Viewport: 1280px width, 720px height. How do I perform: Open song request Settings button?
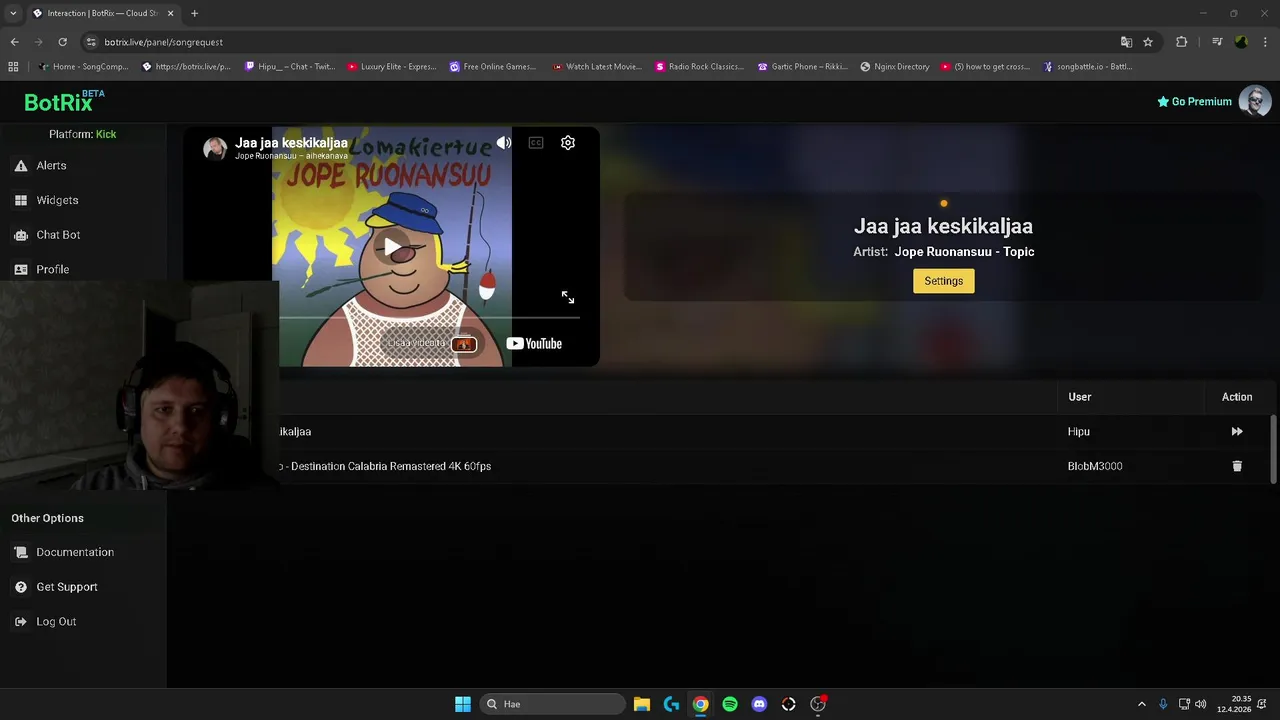click(x=943, y=281)
